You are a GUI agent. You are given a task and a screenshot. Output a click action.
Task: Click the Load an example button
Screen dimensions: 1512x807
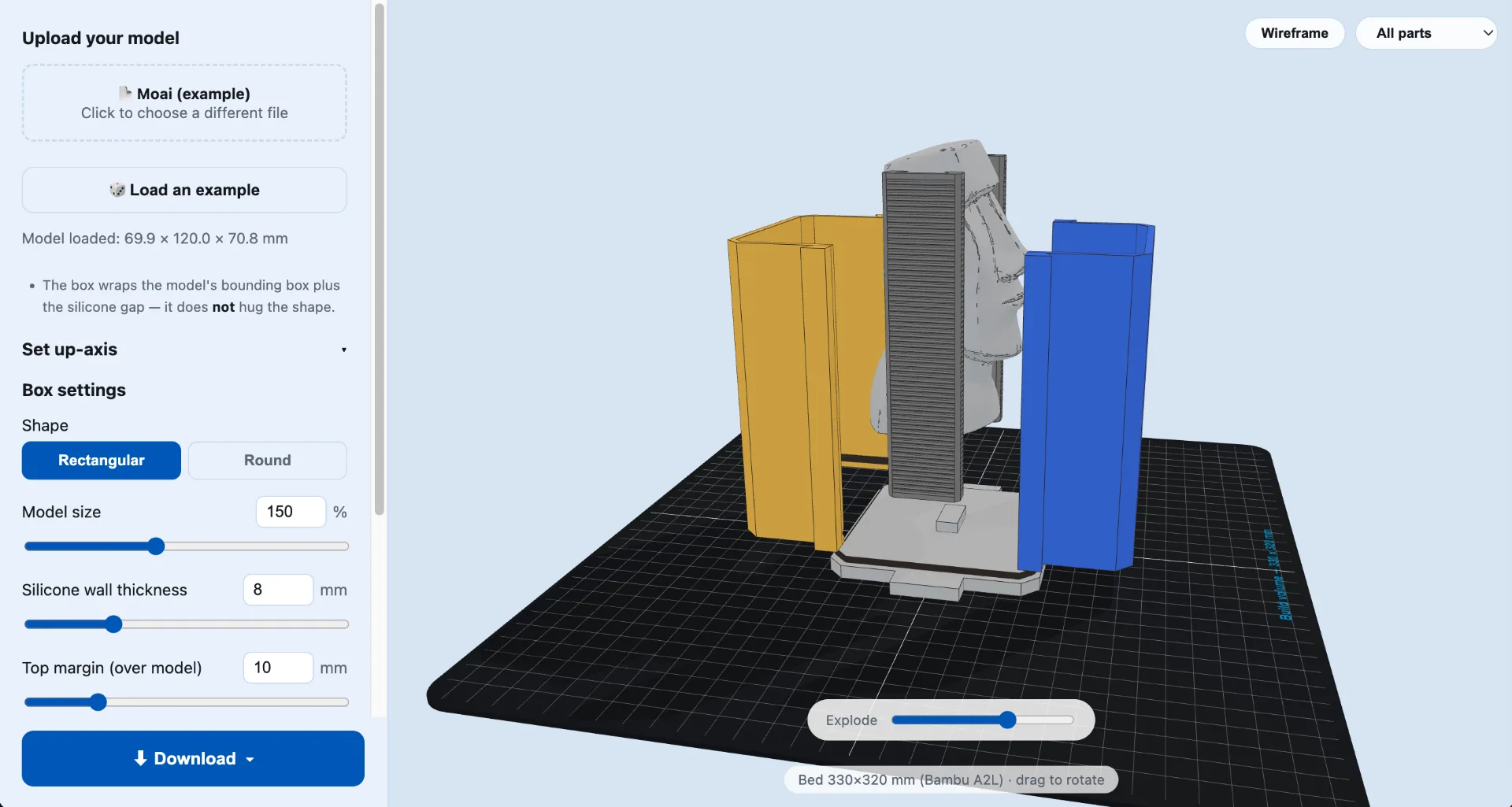pyautogui.click(x=184, y=190)
